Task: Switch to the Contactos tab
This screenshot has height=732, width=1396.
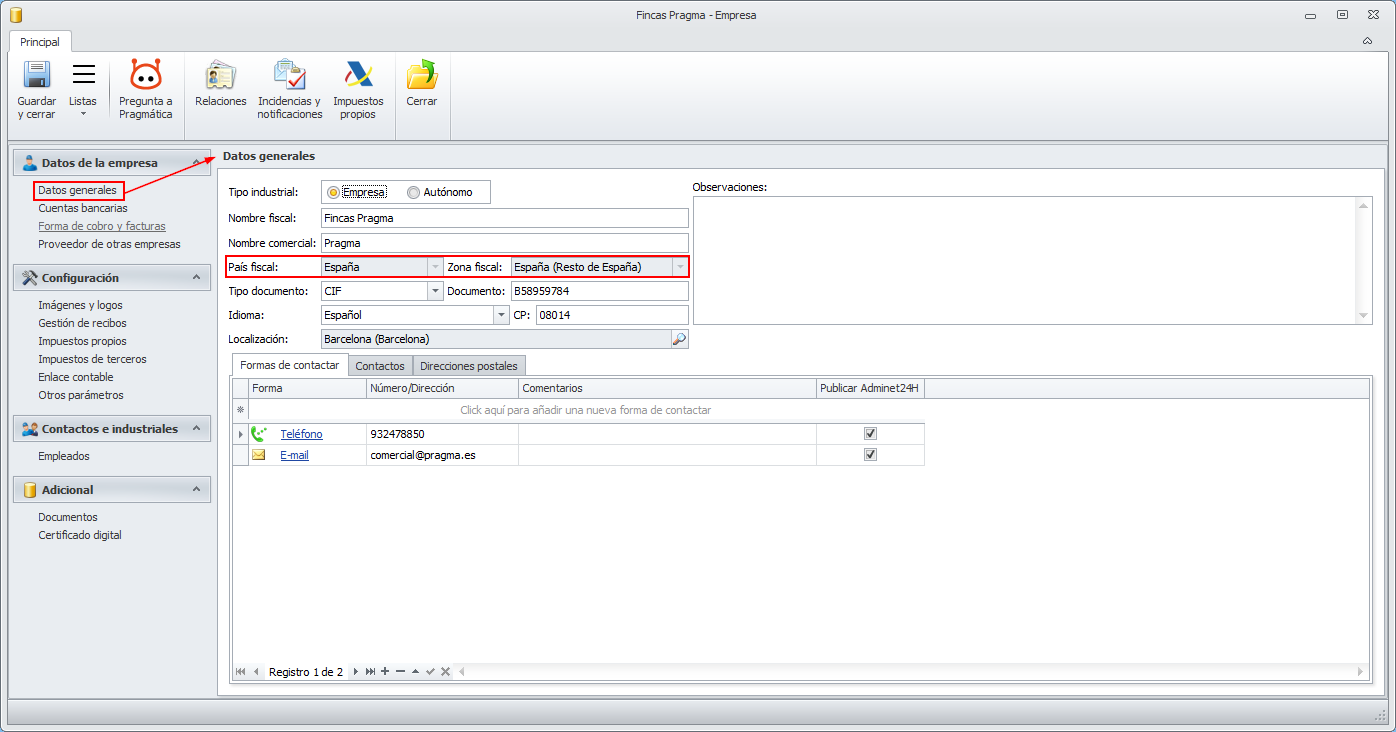Action: pos(380,366)
